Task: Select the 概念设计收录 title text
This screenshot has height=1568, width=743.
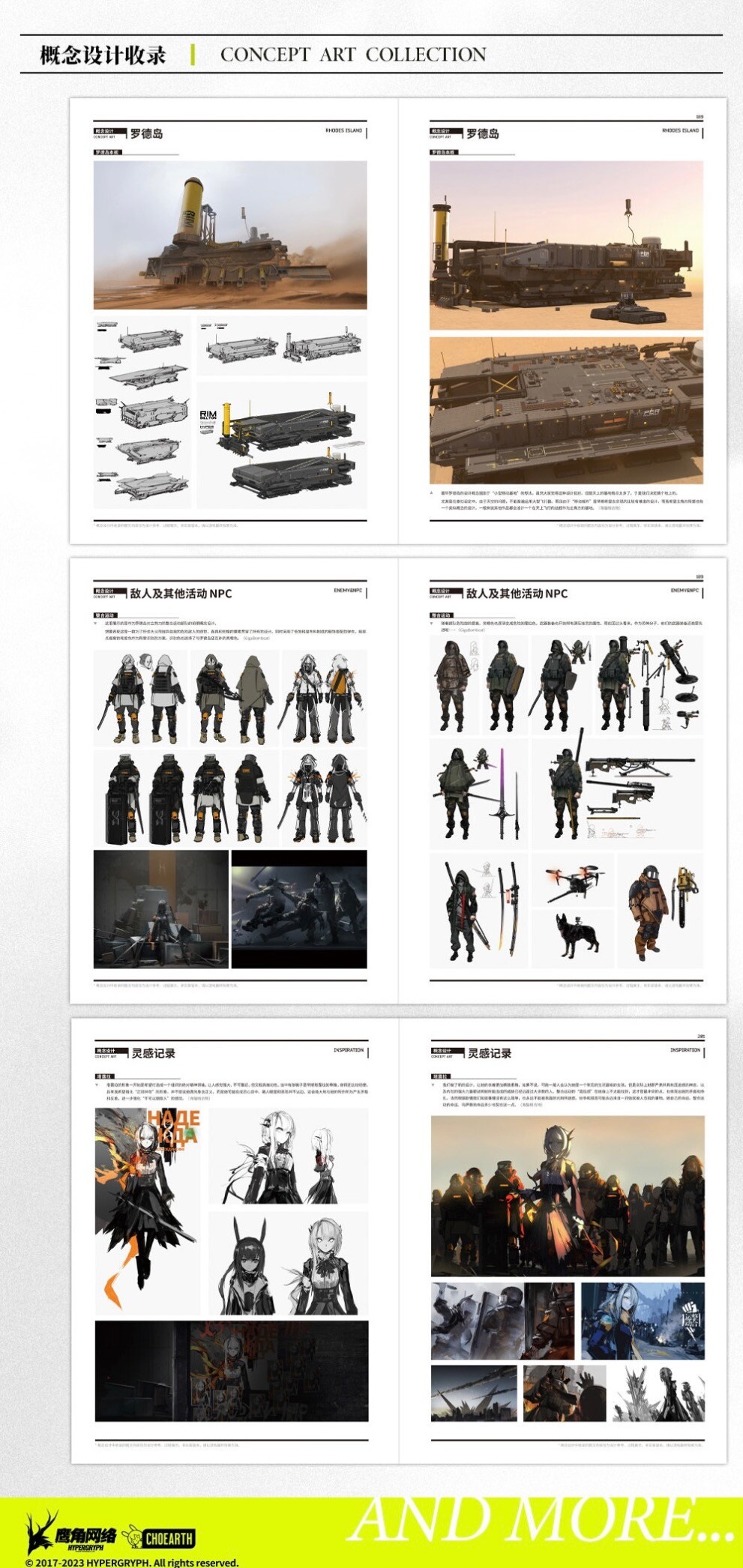Action: click(103, 55)
